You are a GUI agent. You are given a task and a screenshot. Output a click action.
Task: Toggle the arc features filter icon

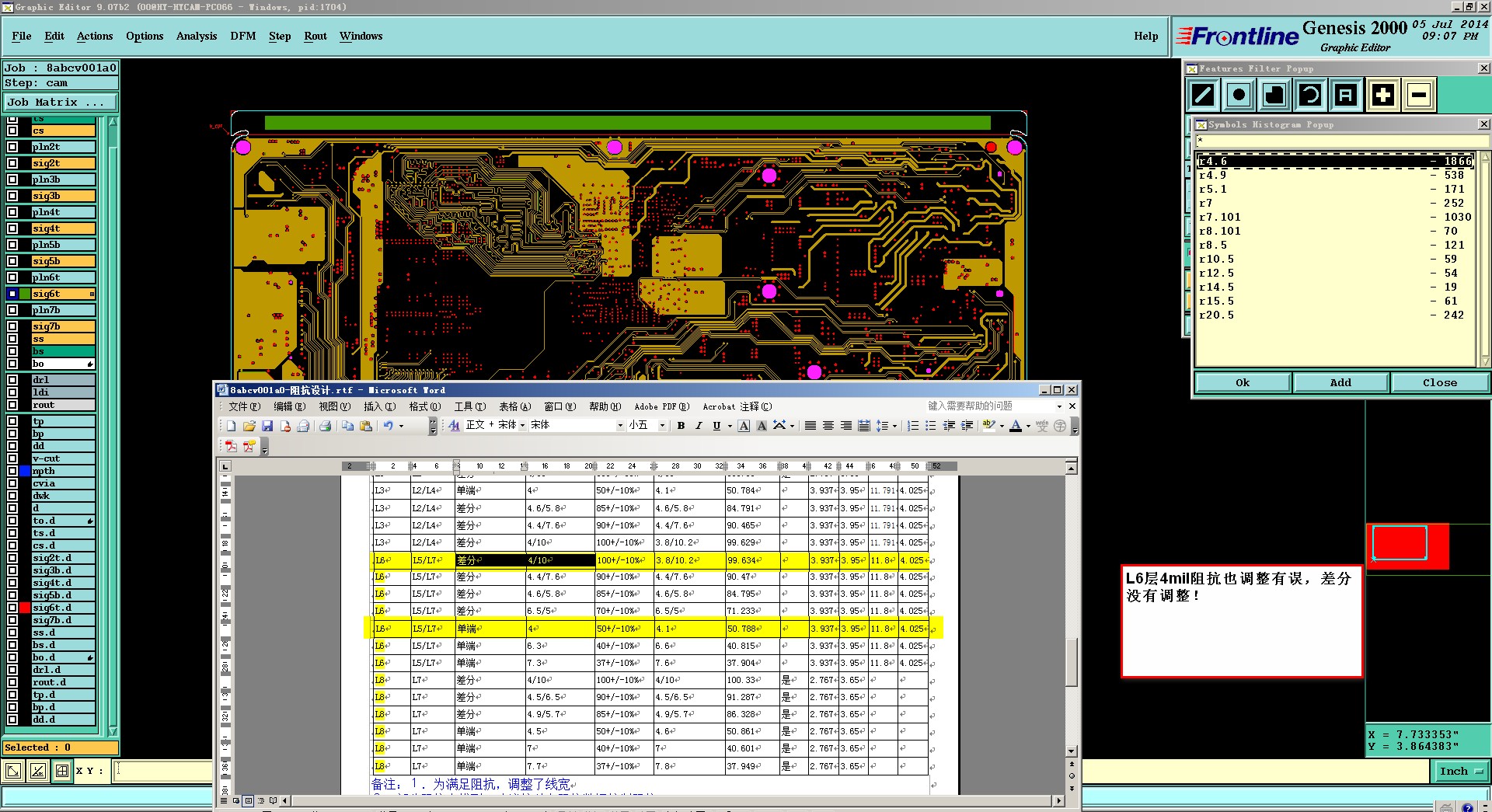[1310, 95]
